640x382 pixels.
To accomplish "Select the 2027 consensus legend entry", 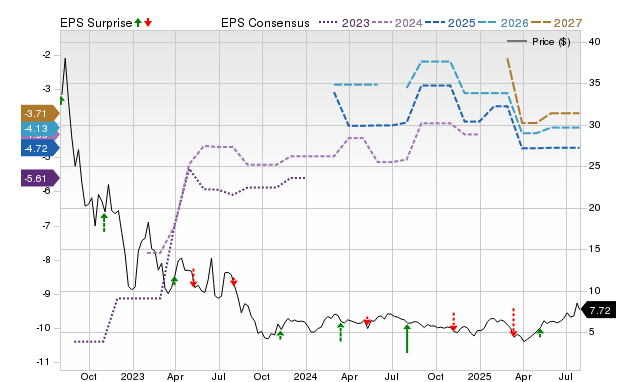I will click(556, 22).
